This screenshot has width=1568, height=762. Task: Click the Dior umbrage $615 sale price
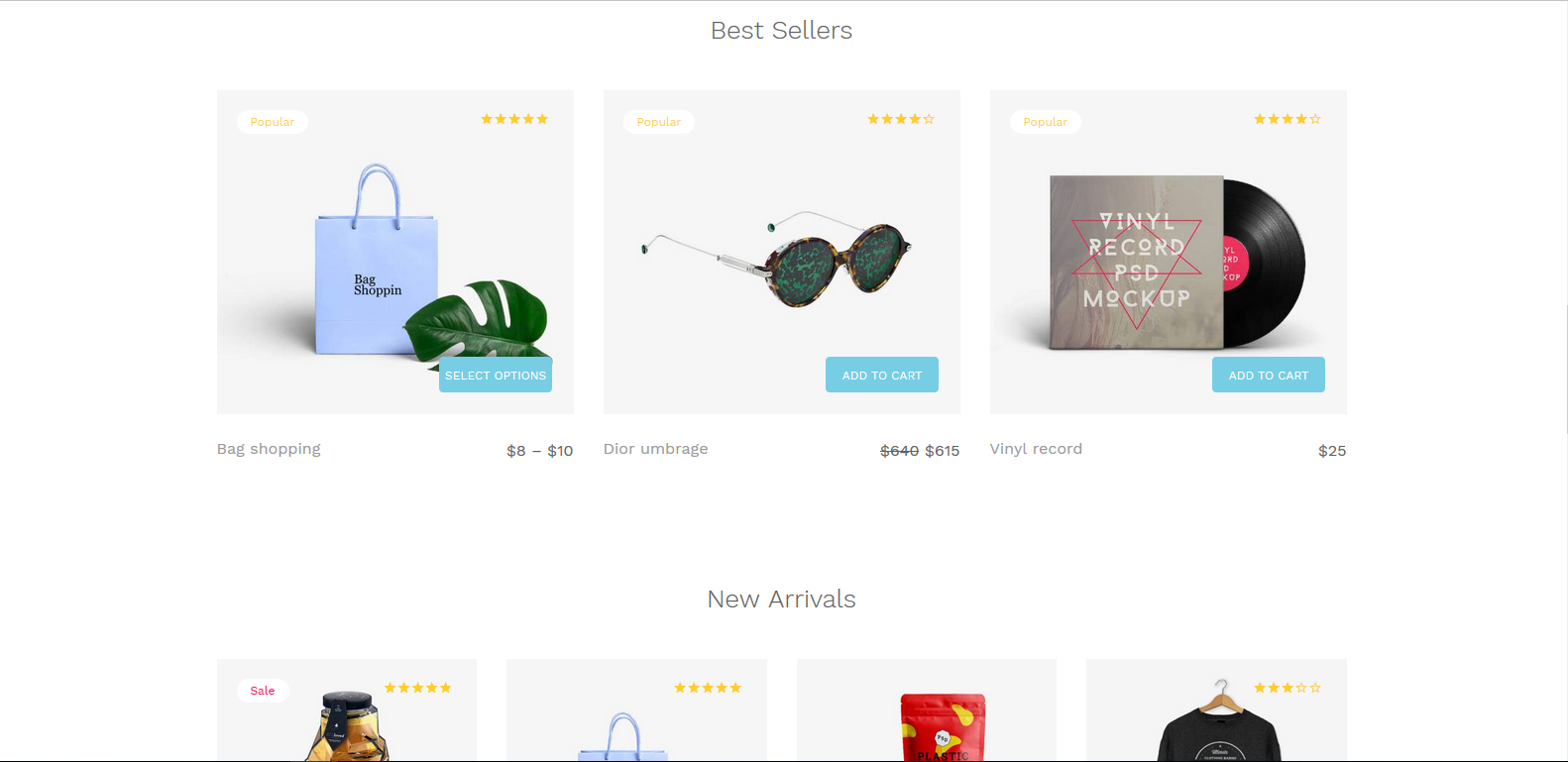coord(942,451)
